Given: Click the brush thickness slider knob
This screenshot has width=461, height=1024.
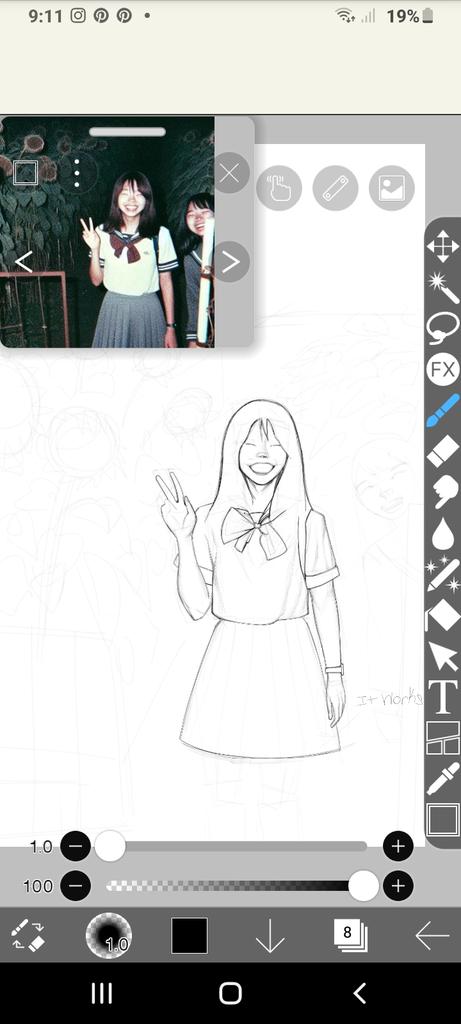Looking at the screenshot, I should pos(110,846).
